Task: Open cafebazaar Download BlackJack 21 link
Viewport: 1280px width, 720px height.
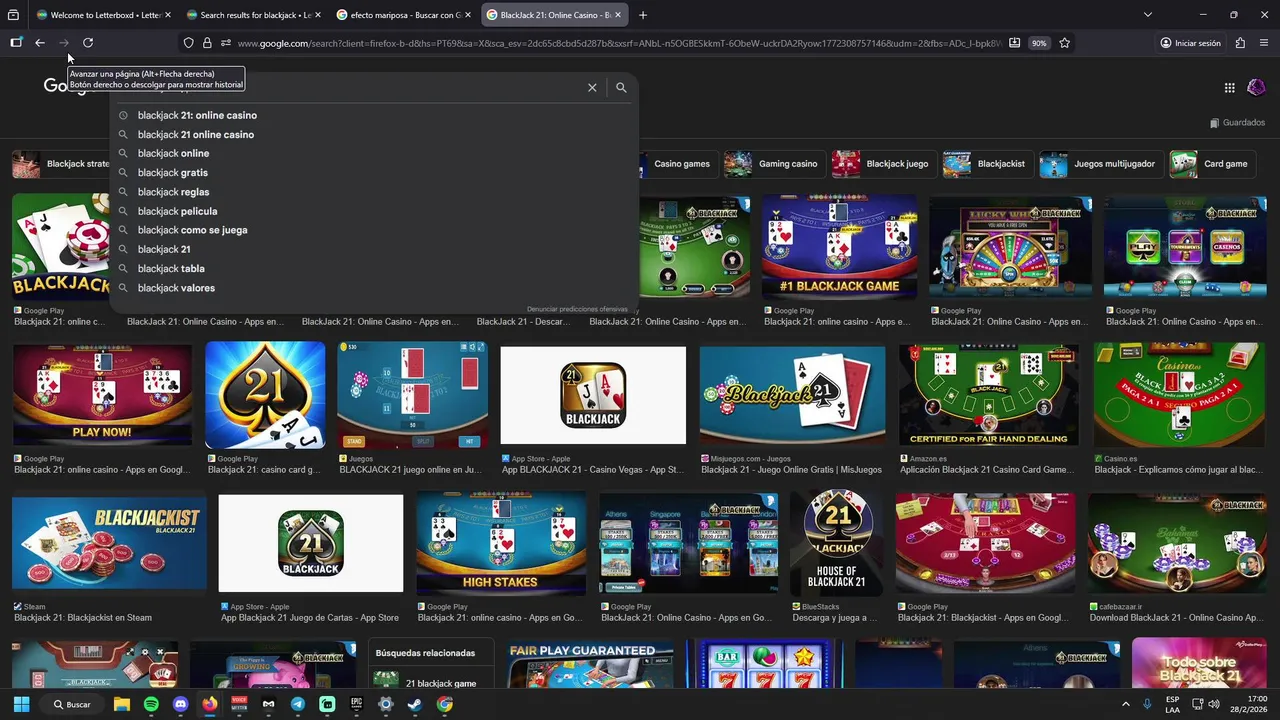Action: tap(1177, 618)
